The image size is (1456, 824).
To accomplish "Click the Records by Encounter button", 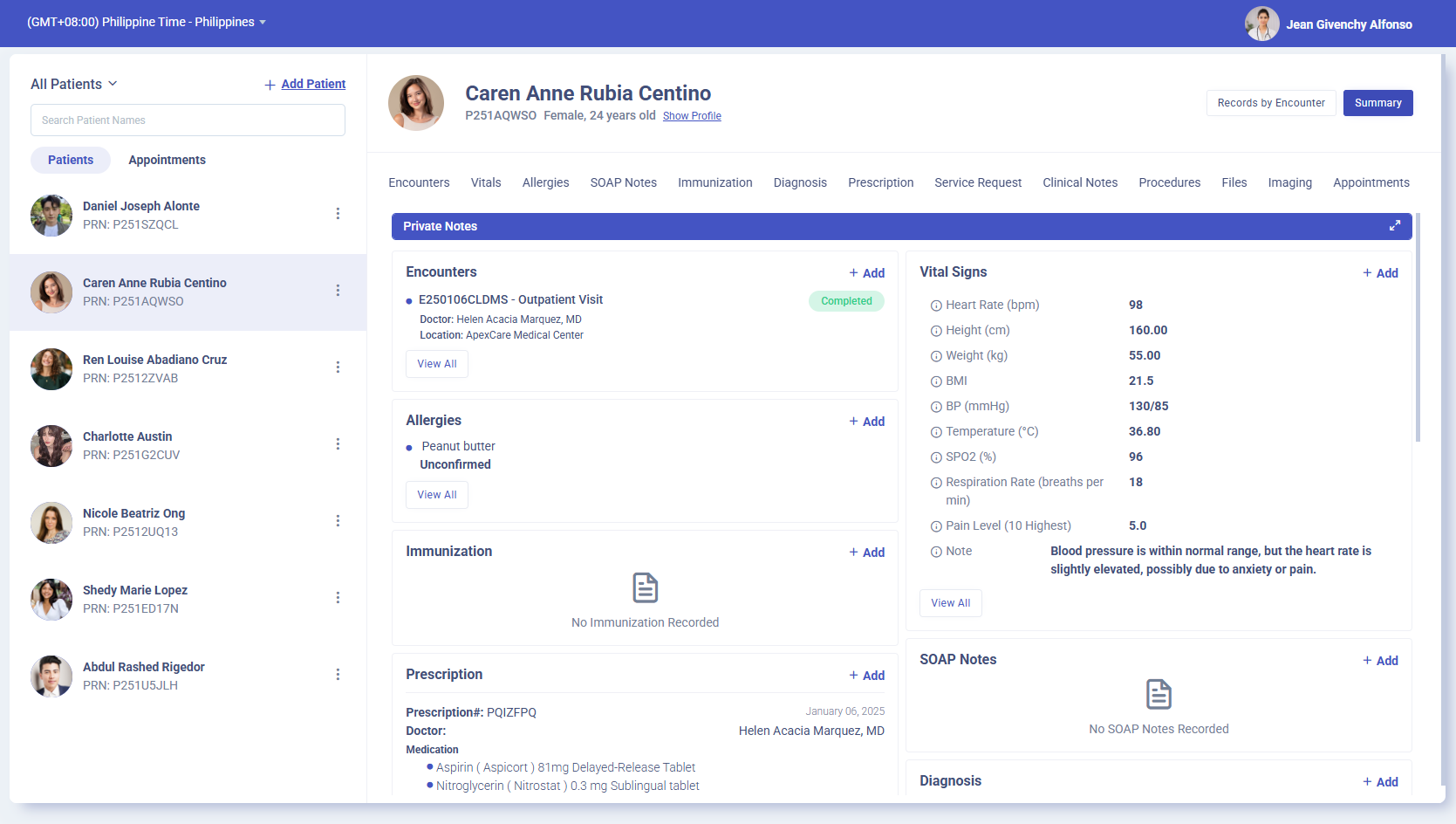I will tap(1270, 103).
